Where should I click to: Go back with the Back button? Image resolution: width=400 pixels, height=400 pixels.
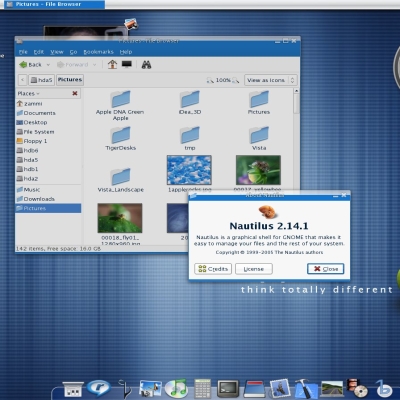point(30,65)
